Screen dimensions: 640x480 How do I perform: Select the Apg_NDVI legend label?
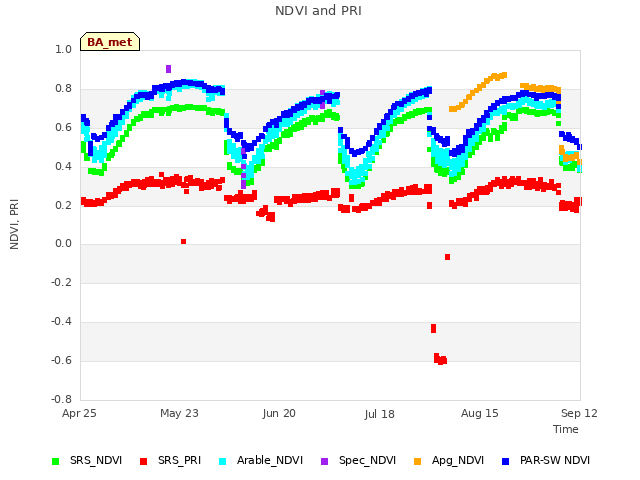point(458,460)
